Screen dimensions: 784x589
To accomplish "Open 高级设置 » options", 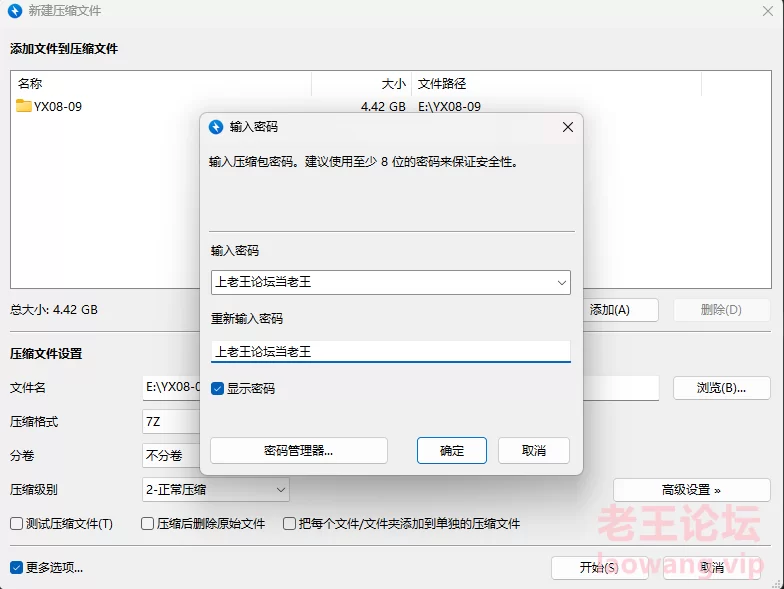I will pos(692,490).
